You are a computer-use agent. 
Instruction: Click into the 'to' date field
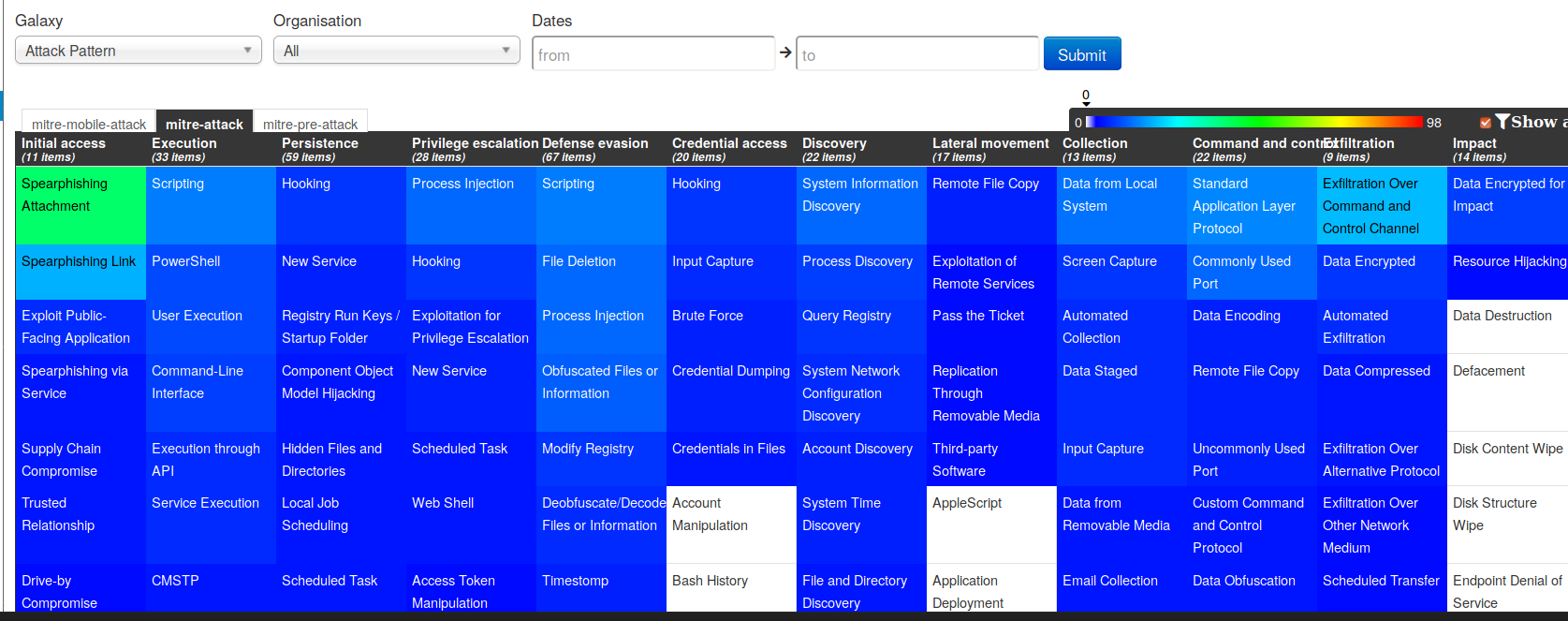tap(916, 54)
